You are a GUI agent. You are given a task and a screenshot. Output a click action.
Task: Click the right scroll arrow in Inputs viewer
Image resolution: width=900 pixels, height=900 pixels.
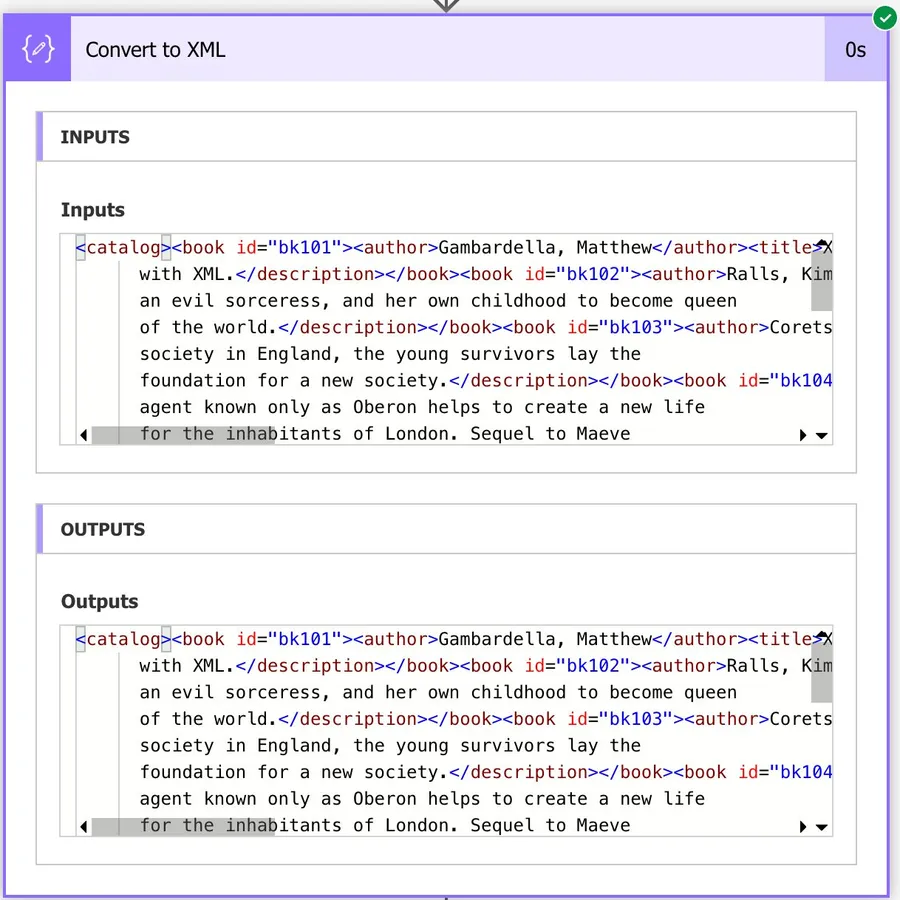(803, 434)
